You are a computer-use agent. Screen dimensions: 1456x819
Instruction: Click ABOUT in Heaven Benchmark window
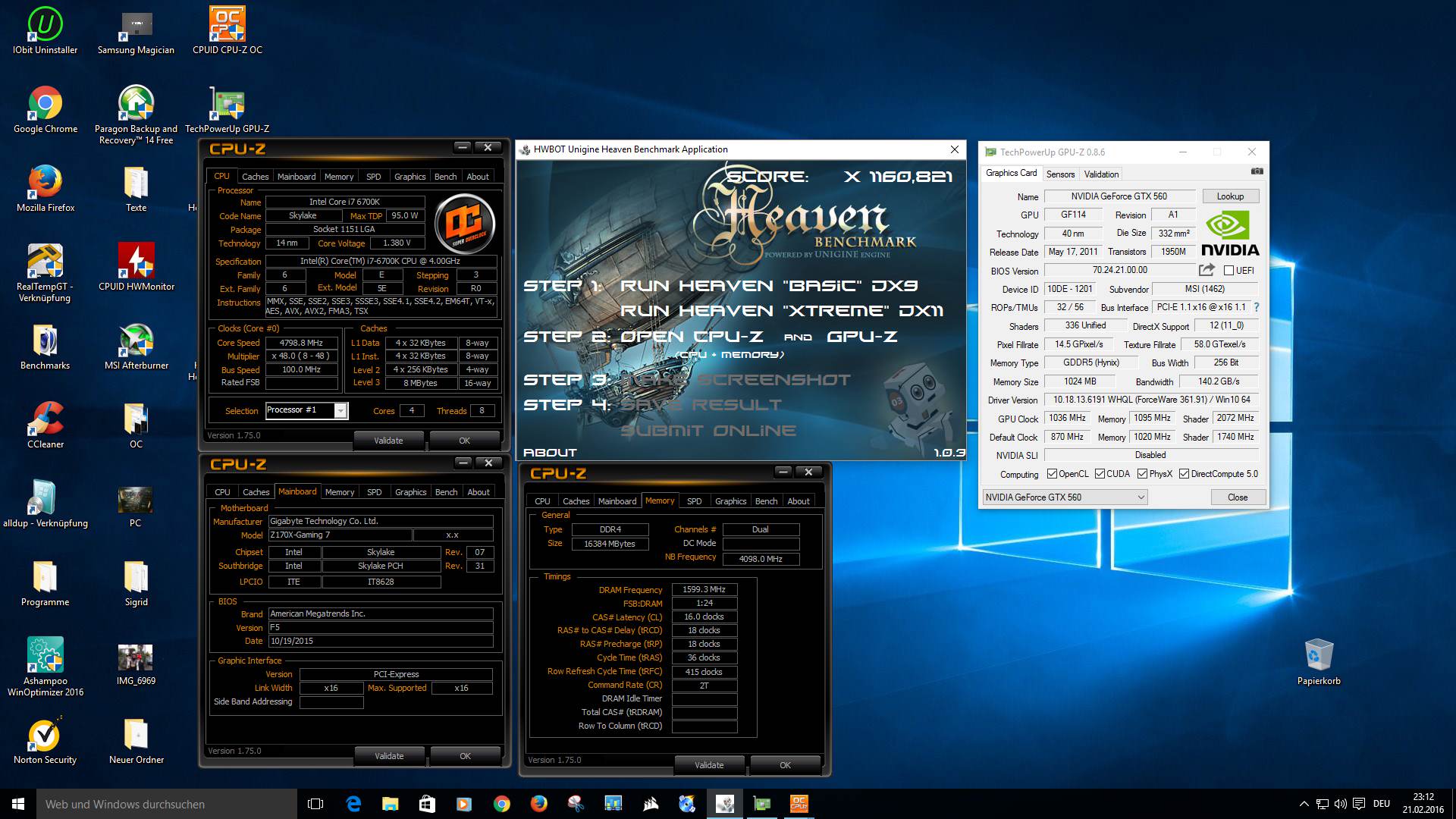point(550,452)
